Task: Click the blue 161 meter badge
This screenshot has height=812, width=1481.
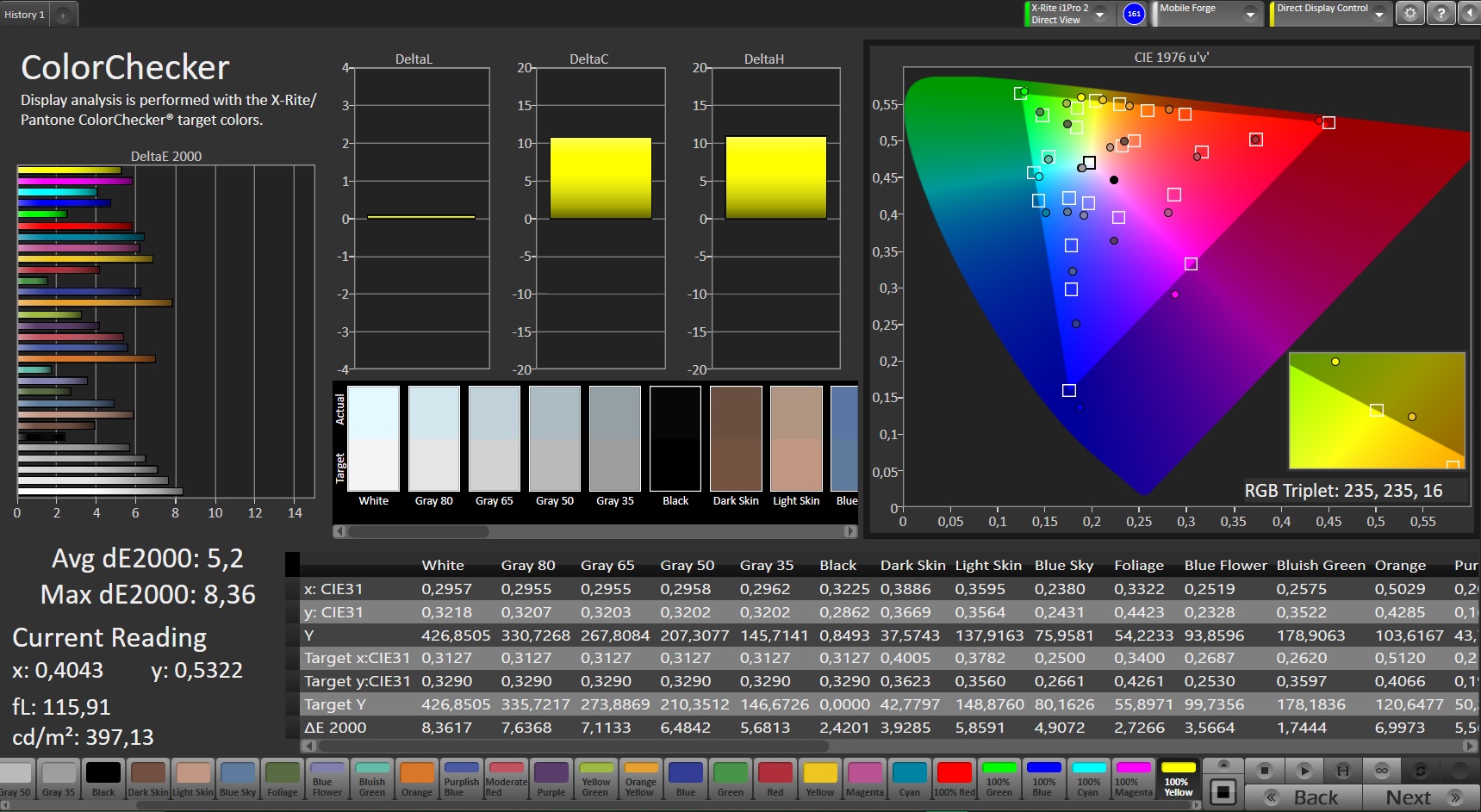Action: point(1134,14)
